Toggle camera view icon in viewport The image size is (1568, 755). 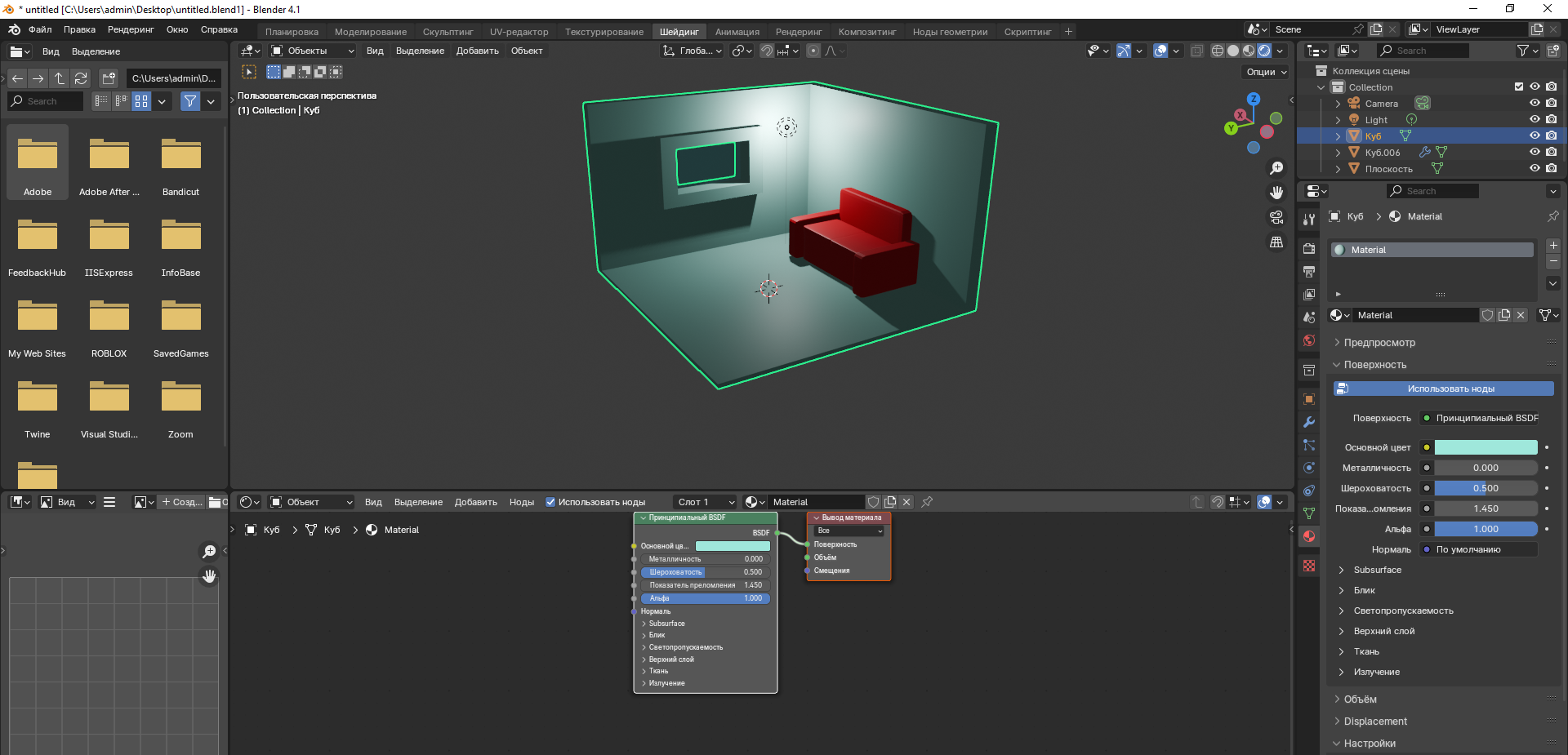tap(1276, 217)
